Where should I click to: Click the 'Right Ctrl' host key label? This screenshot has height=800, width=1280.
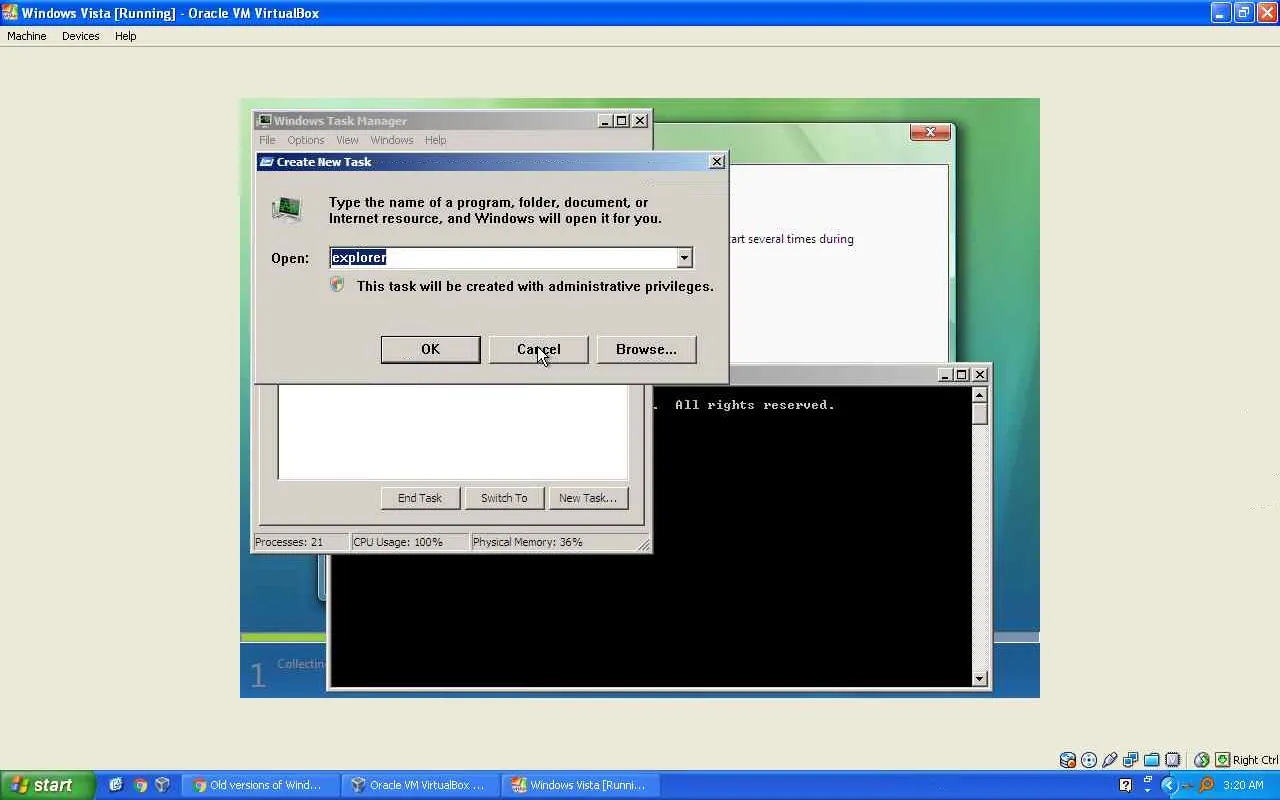coord(1256,760)
